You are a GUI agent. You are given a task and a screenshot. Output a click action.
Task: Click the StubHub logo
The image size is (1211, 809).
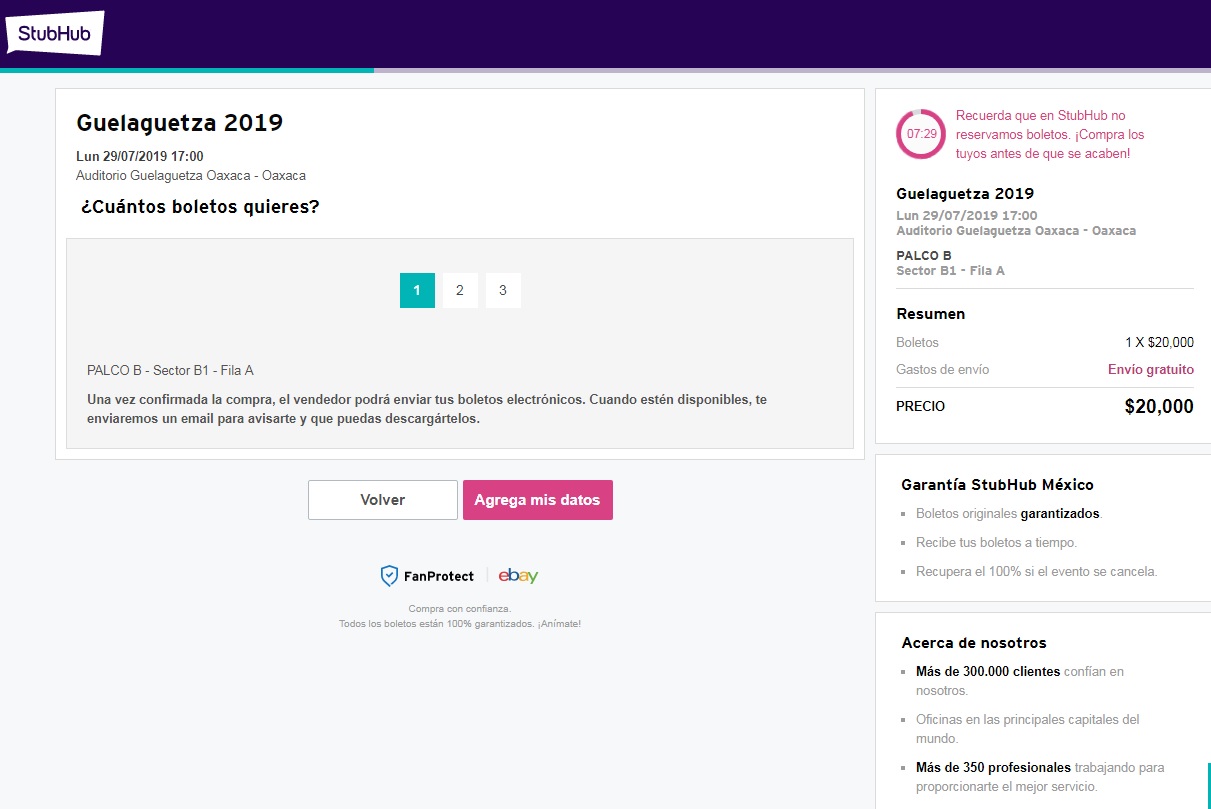pos(55,33)
